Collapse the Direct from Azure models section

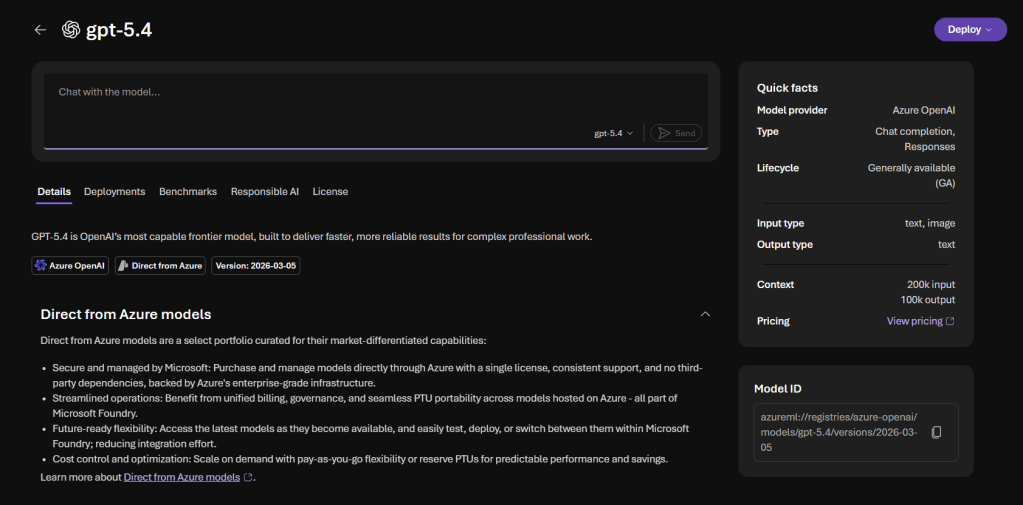point(705,314)
